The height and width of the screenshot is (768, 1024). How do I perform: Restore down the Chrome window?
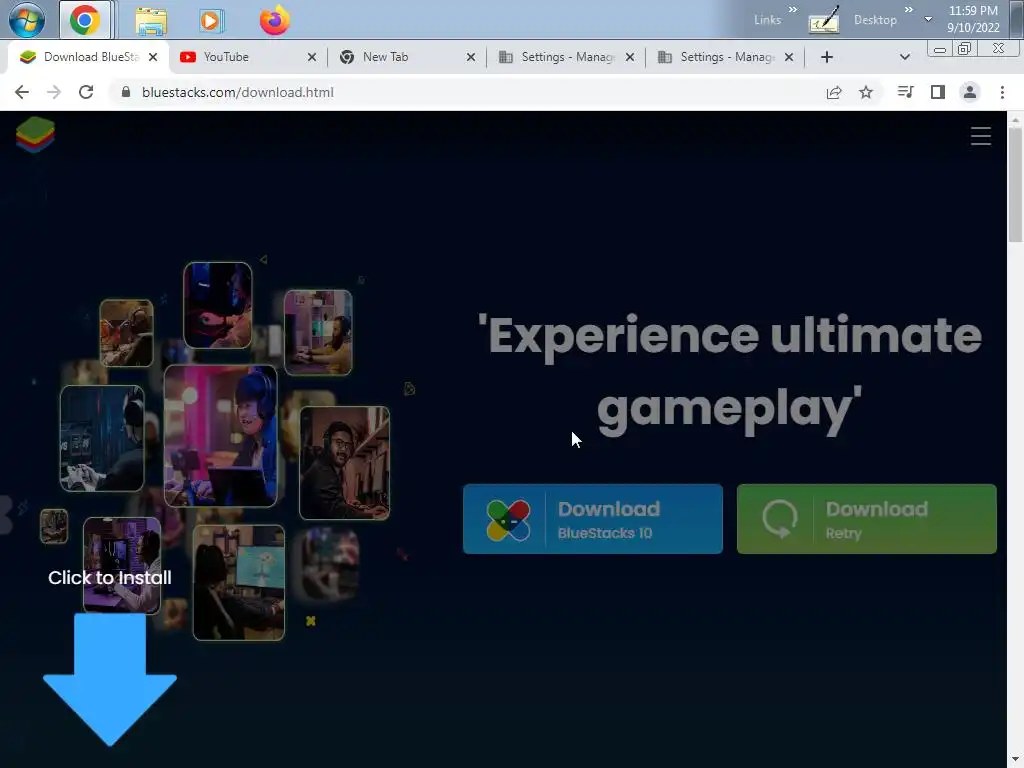(965, 49)
